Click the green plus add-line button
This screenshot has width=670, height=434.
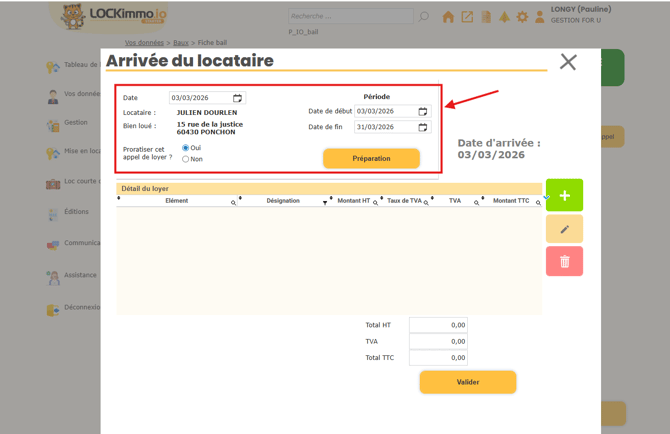click(x=564, y=195)
